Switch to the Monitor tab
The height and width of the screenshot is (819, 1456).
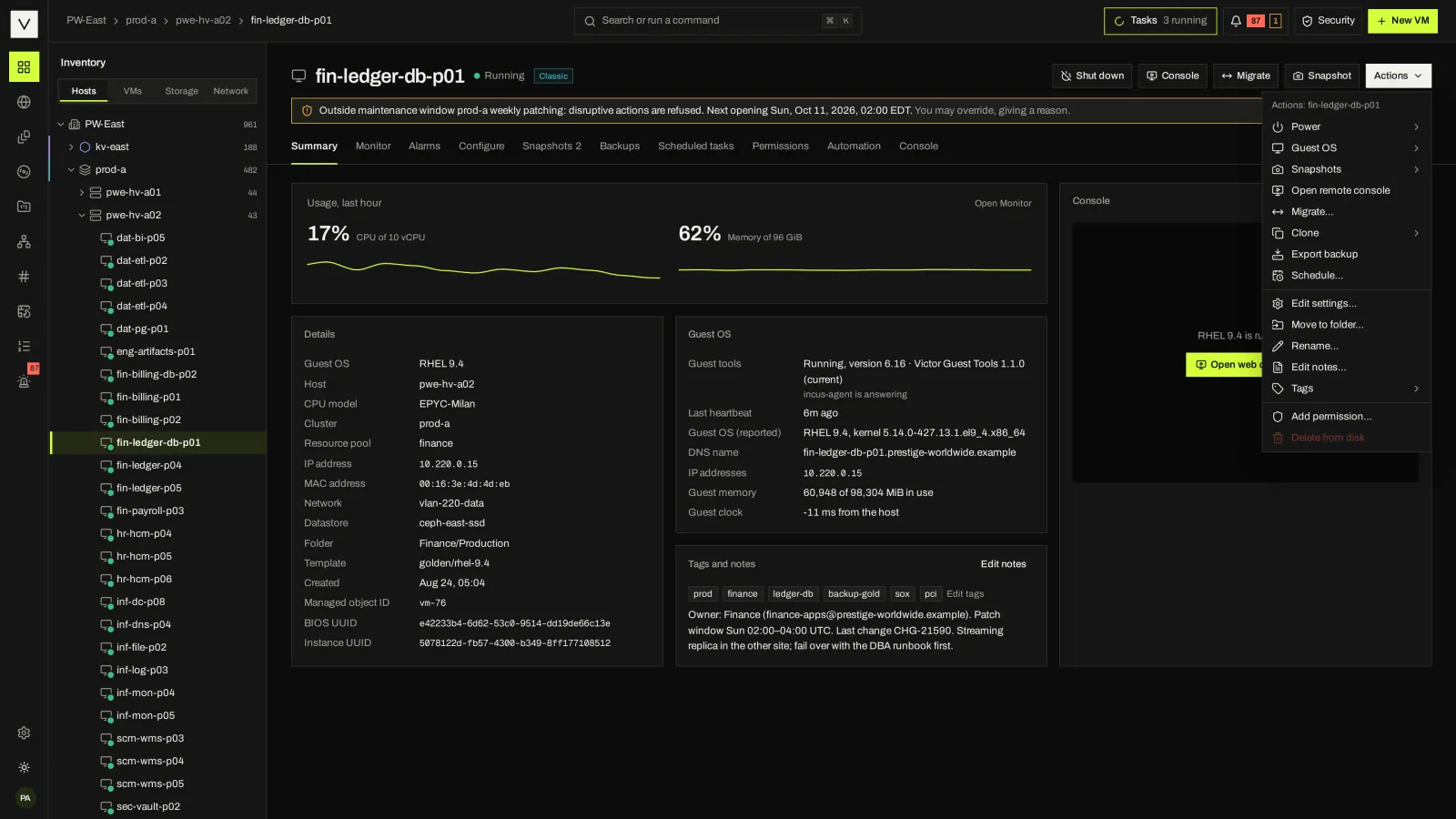point(373,147)
